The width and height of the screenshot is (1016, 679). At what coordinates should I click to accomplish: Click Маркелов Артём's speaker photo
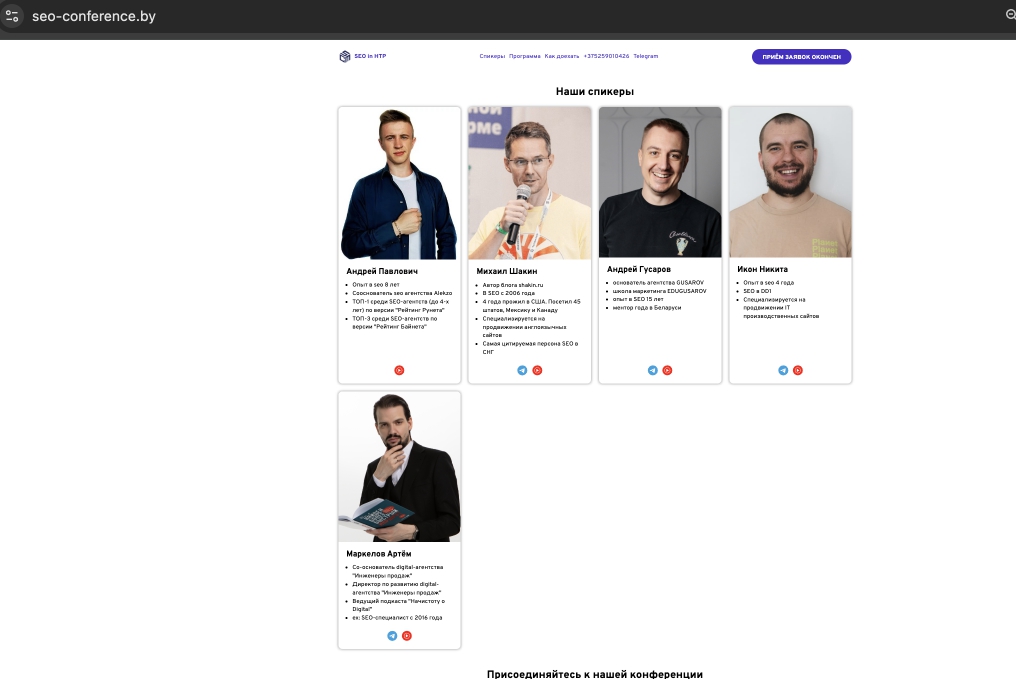point(399,466)
